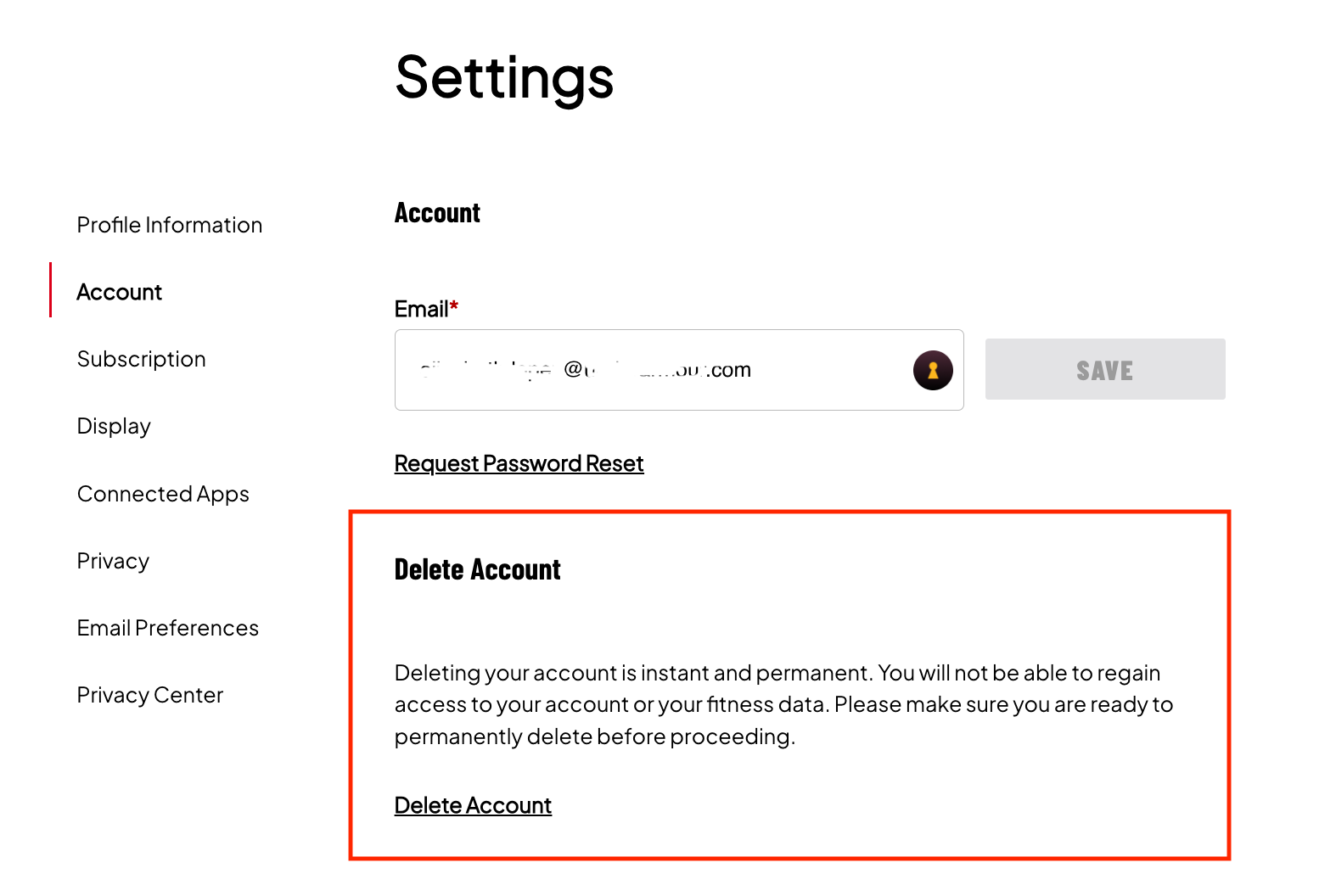Click the red active-section indicator bar
This screenshot has width=1336, height=896.
coord(51,290)
